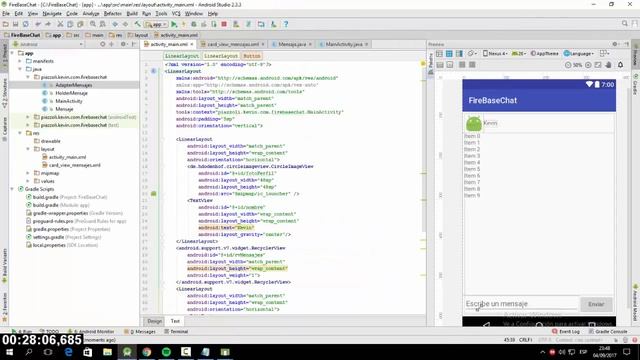Click the Copy toolbar icon
640x360 pixels.
pos(70,24)
